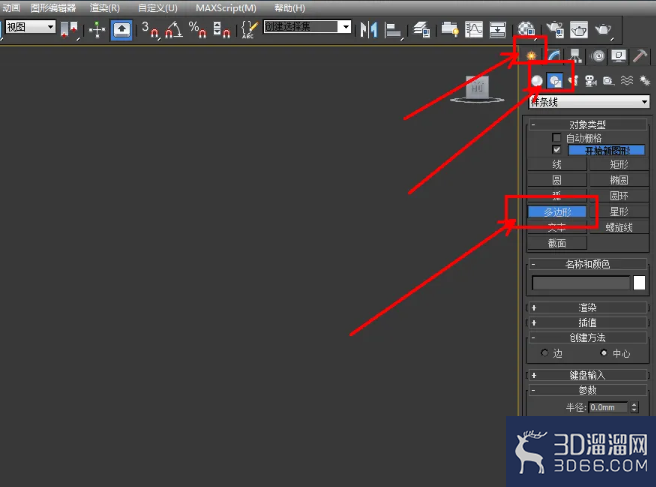Switch to the Utilities hammer tab
Viewport: 656px width, 487px height.
coord(640,56)
